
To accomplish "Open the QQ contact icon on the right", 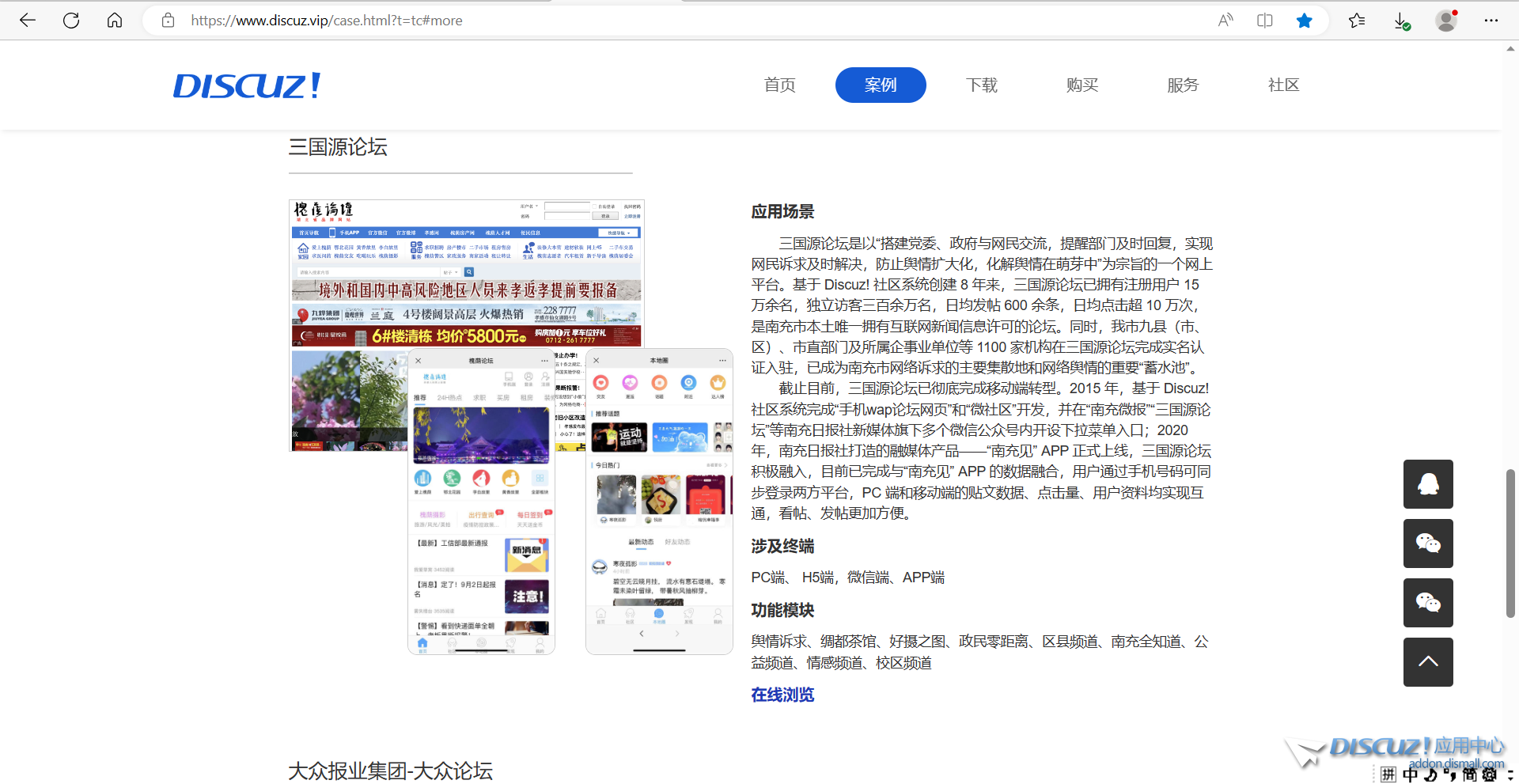I will tap(1428, 483).
